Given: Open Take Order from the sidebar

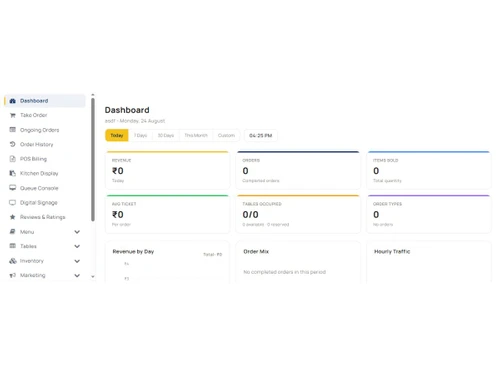Looking at the screenshot, I should (44, 115).
